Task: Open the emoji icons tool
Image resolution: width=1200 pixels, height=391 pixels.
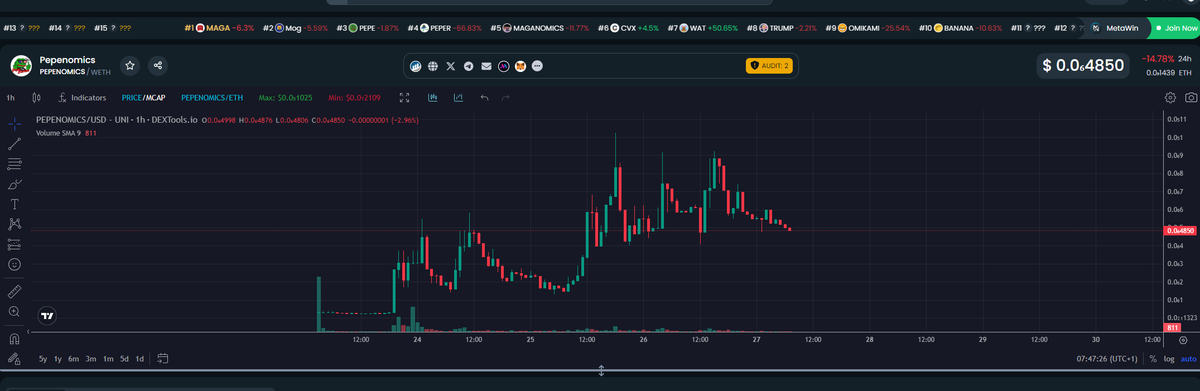Action: tap(14, 264)
